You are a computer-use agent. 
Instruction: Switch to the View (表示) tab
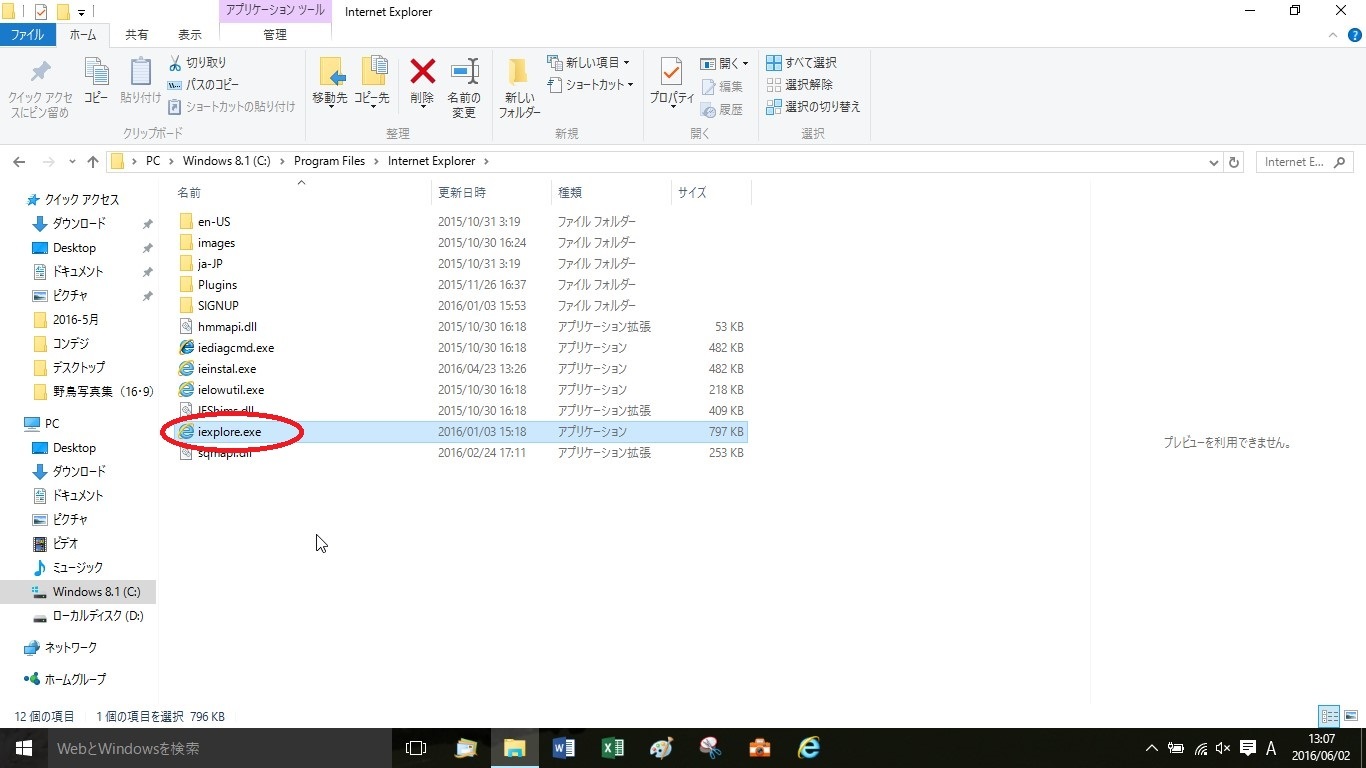point(190,35)
